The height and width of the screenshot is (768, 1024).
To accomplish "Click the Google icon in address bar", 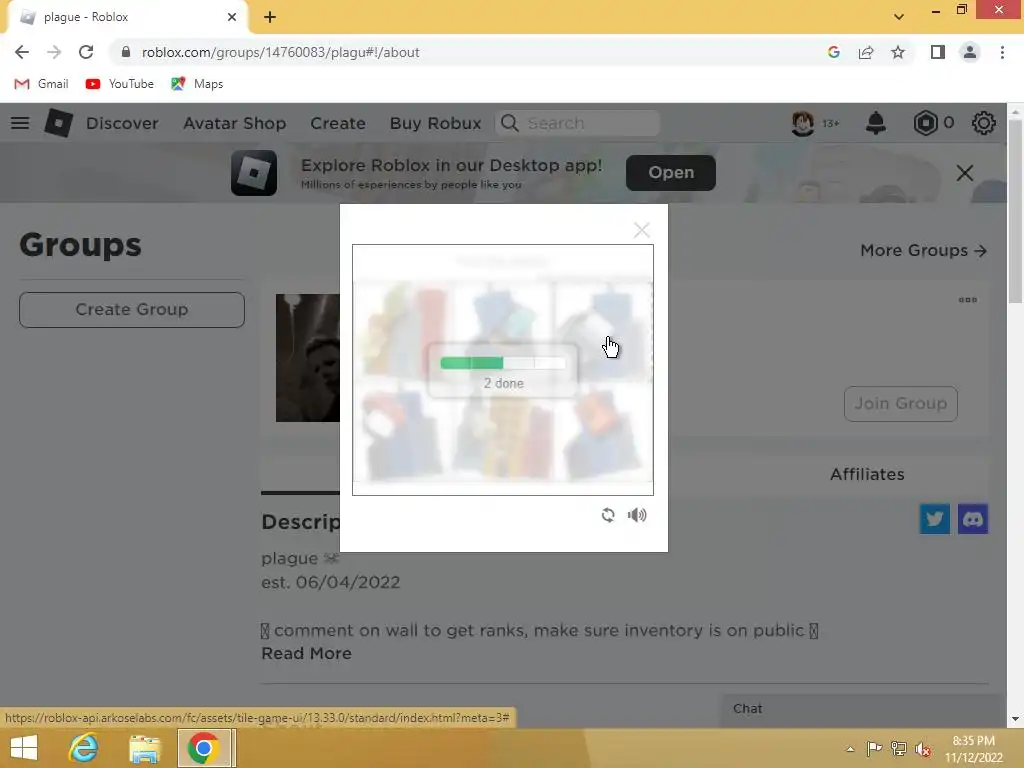I will point(833,52).
